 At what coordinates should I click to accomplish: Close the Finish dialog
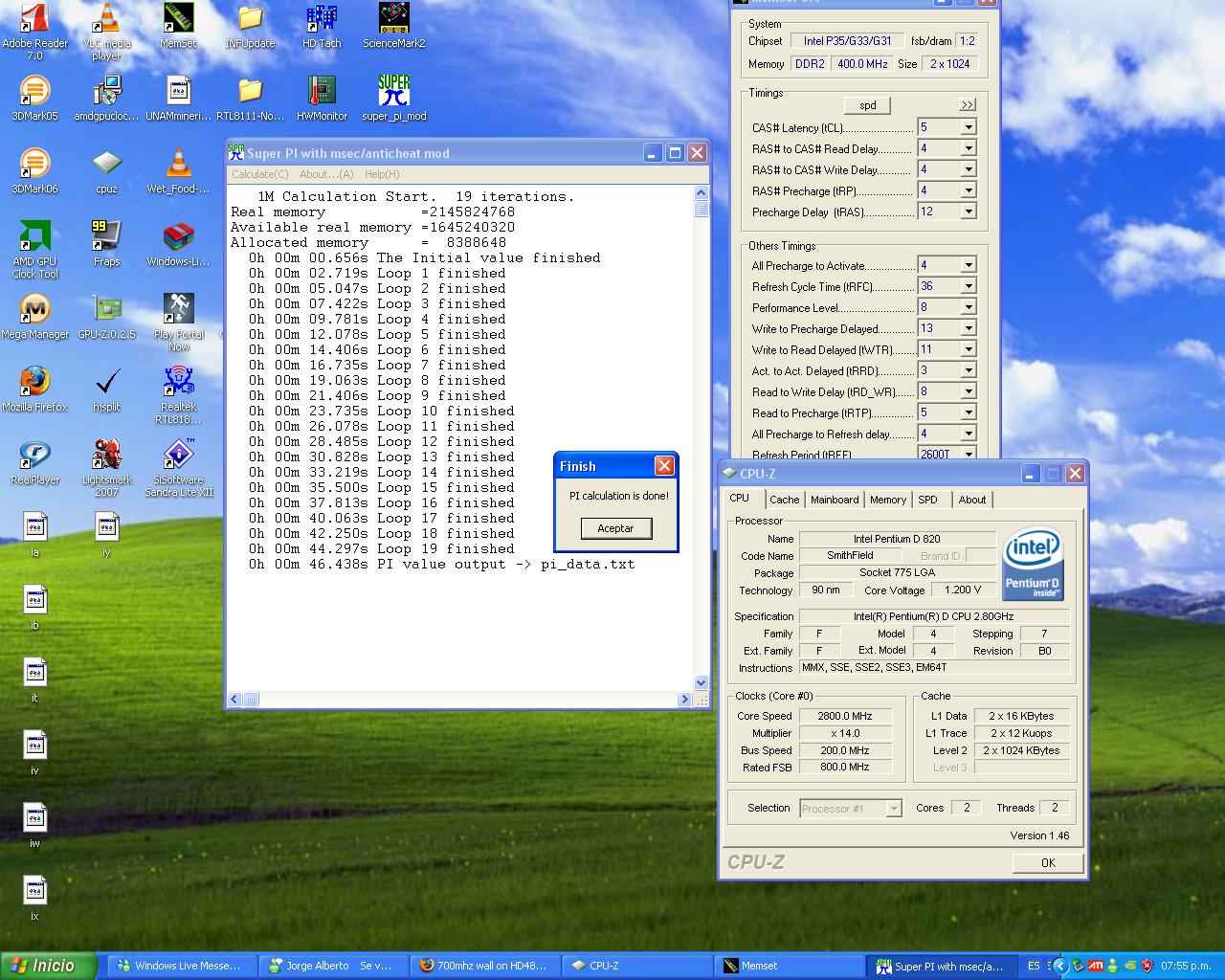pyautogui.click(x=664, y=466)
